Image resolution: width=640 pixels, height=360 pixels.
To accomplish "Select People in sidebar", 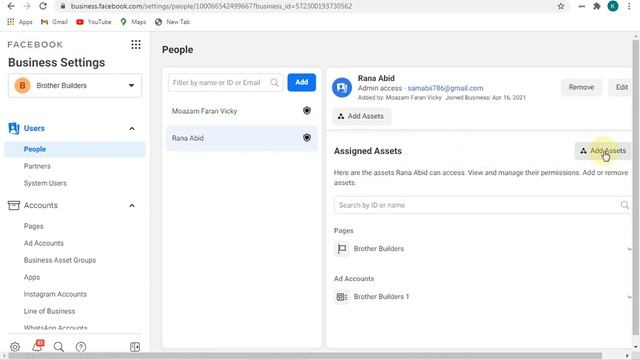I will [x=75, y=149].
